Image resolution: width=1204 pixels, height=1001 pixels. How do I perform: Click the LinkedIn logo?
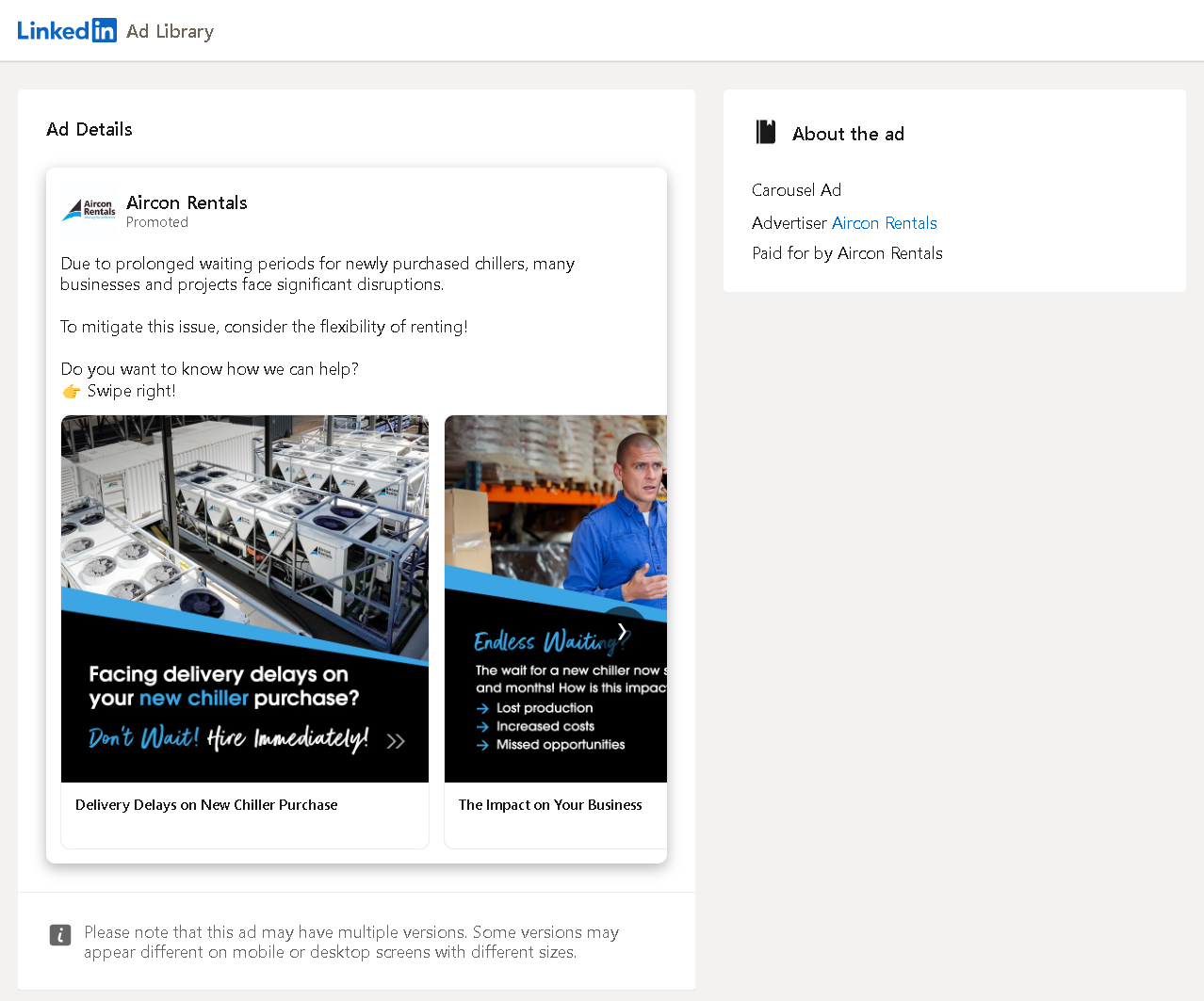coord(66,29)
